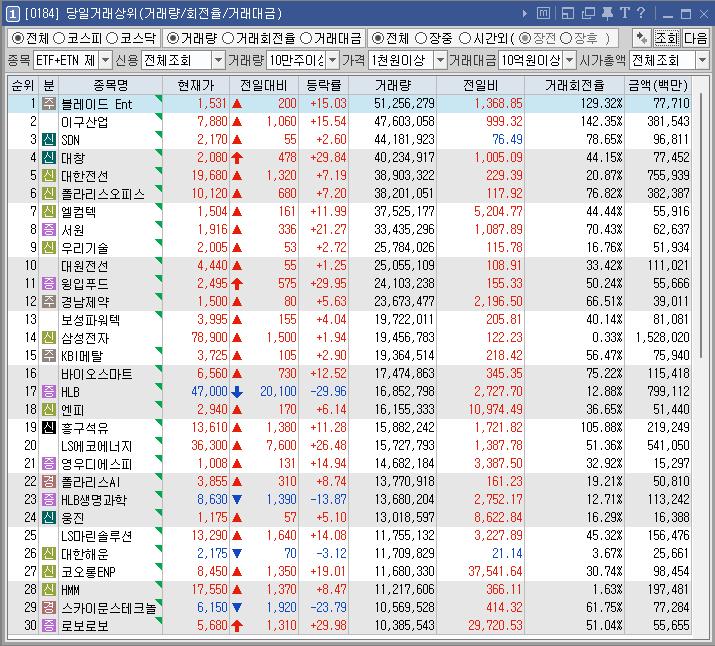Viewport: 715px width, 646px height.
Task: Click the link-arrows icon beside 조회 button
Action: point(642,38)
